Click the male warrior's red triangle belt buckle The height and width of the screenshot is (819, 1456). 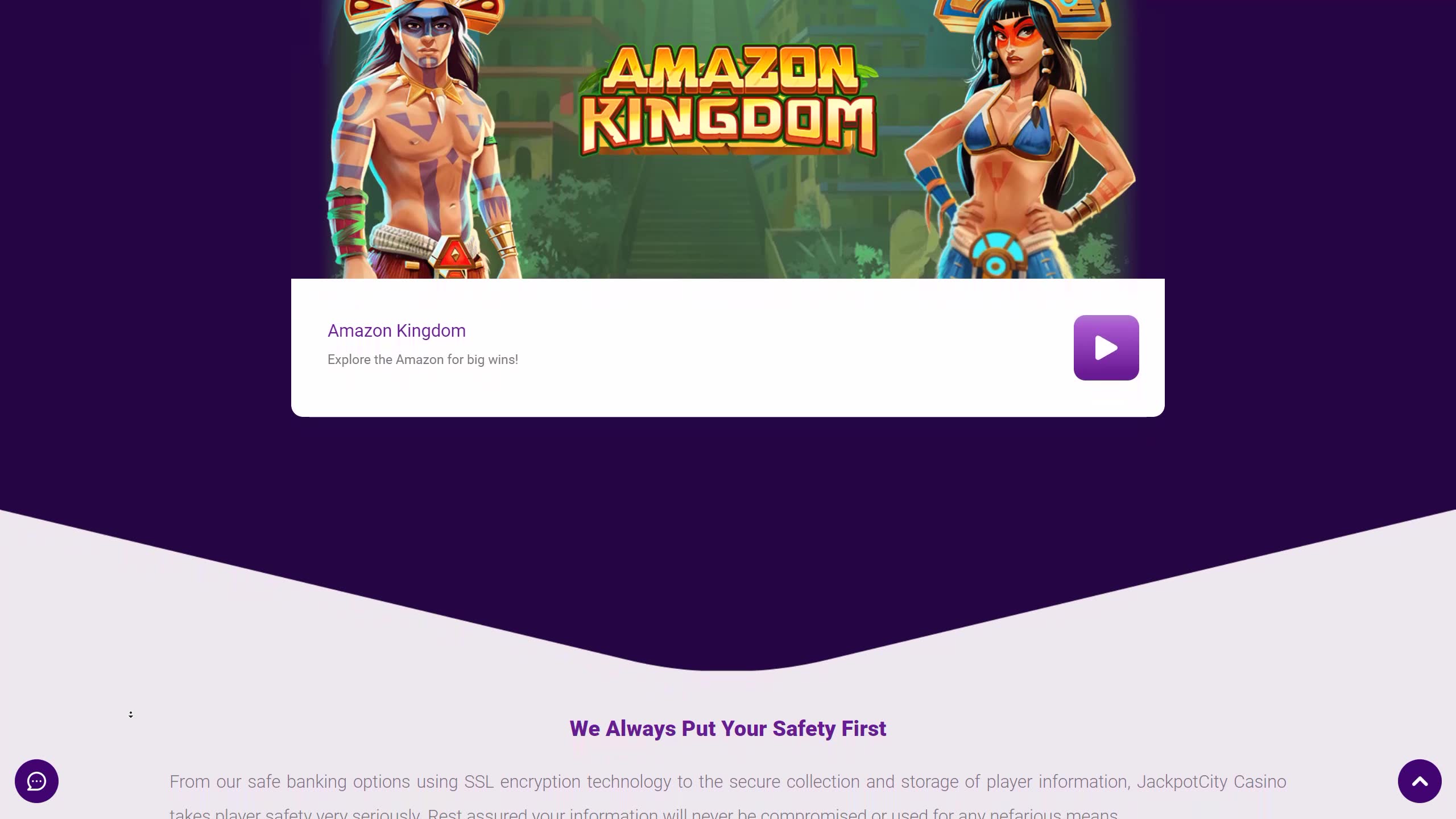[x=454, y=255]
